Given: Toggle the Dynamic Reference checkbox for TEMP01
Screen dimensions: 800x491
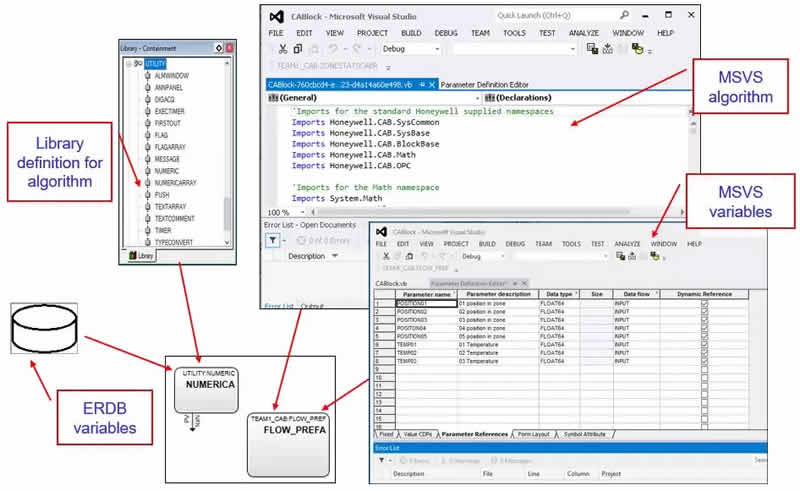Looking at the screenshot, I should pos(705,345).
